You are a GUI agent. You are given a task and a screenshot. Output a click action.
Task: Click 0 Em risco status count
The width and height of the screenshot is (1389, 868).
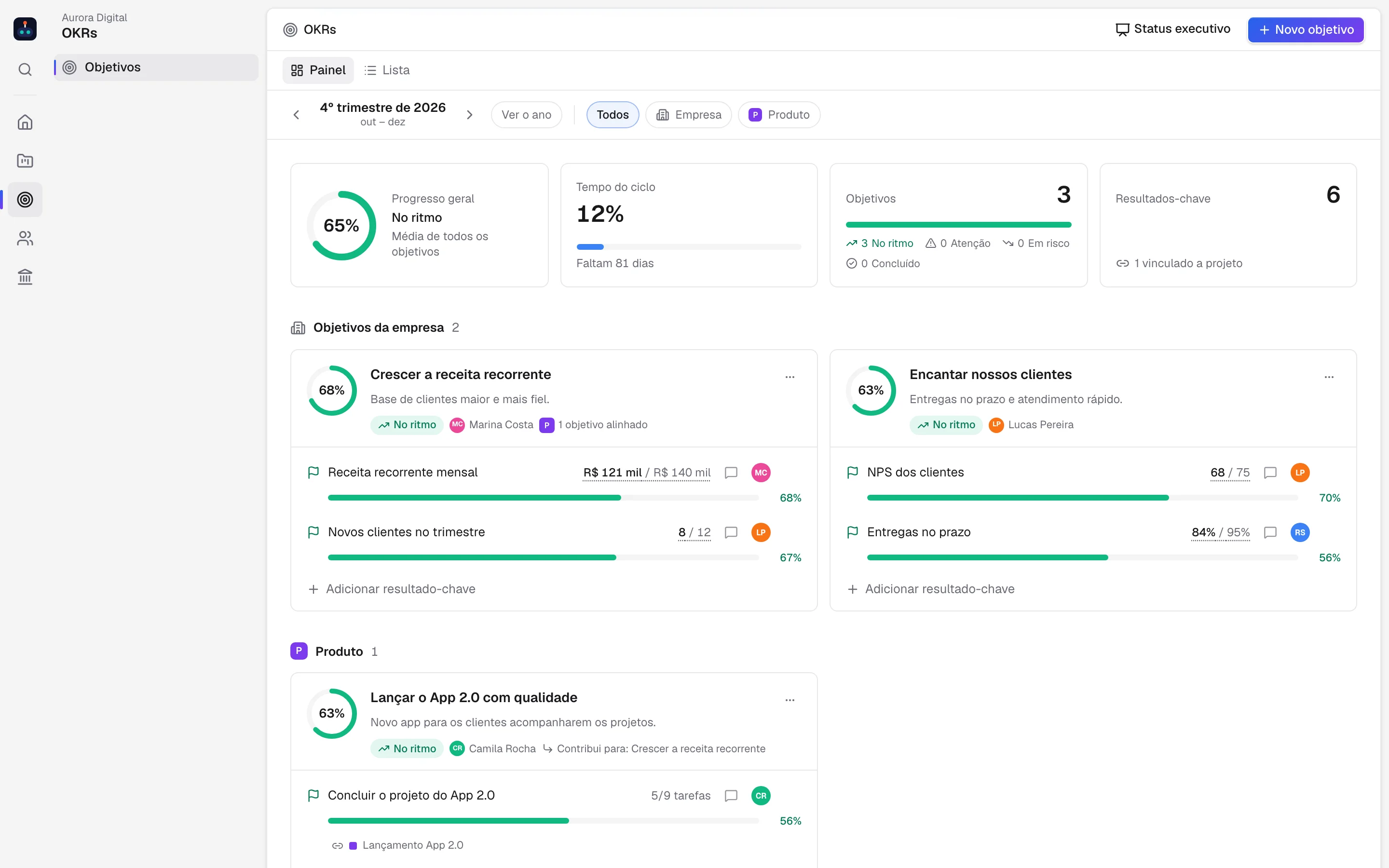click(x=1036, y=244)
